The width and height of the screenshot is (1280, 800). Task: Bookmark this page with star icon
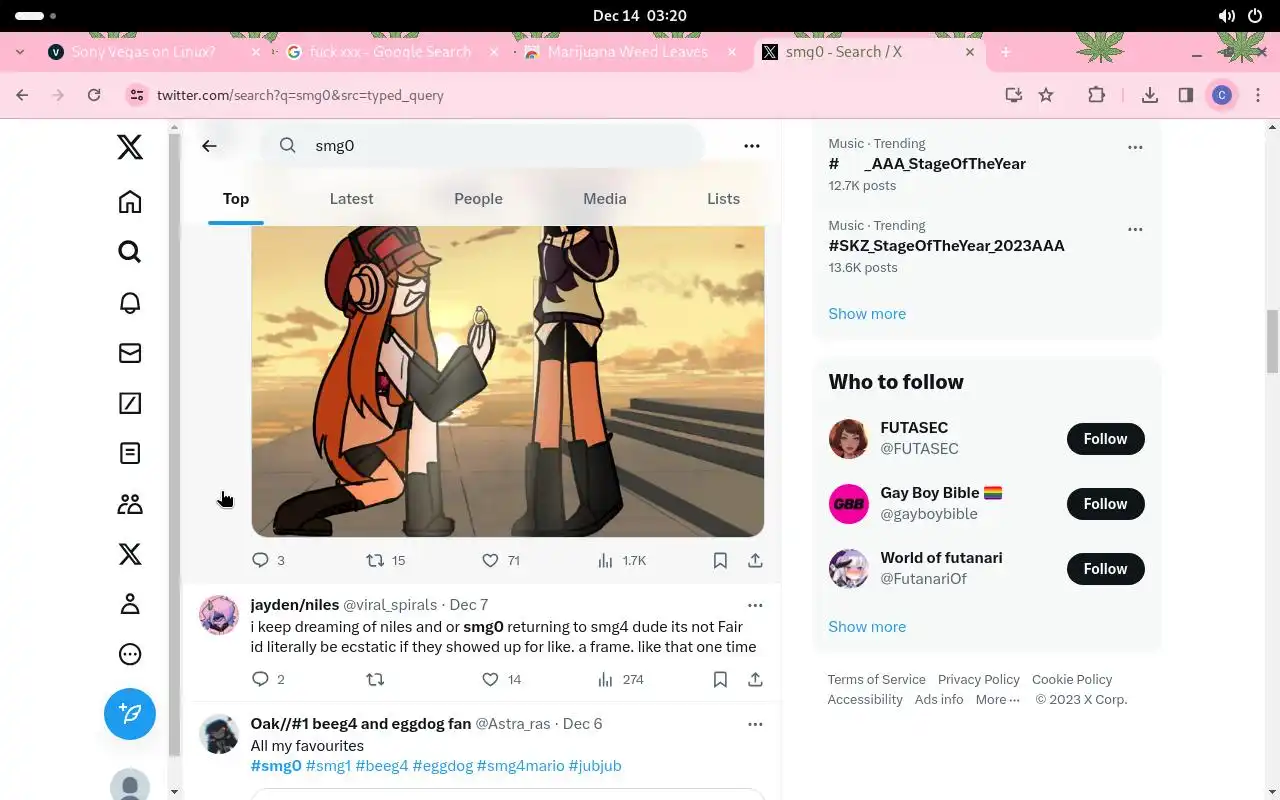click(x=1046, y=95)
